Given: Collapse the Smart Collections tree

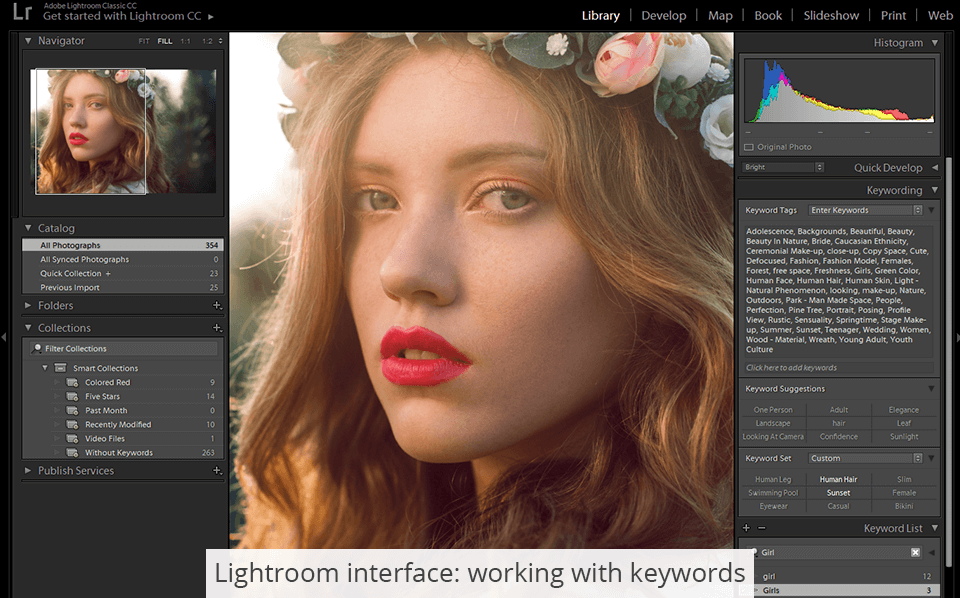Looking at the screenshot, I should pos(45,368).
